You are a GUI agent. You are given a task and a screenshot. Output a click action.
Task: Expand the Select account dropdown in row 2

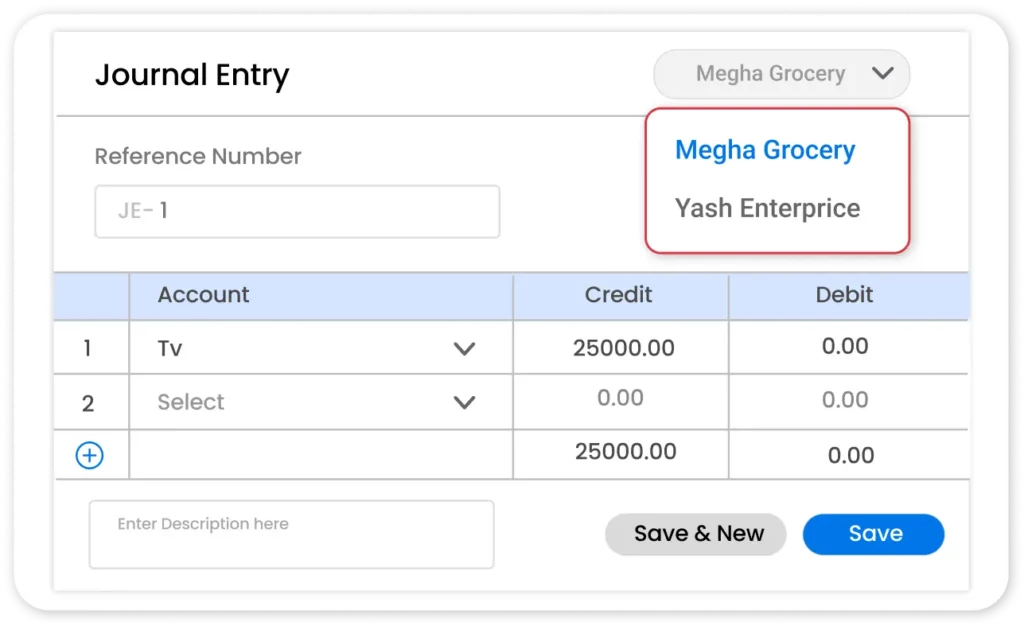point(464,402)
